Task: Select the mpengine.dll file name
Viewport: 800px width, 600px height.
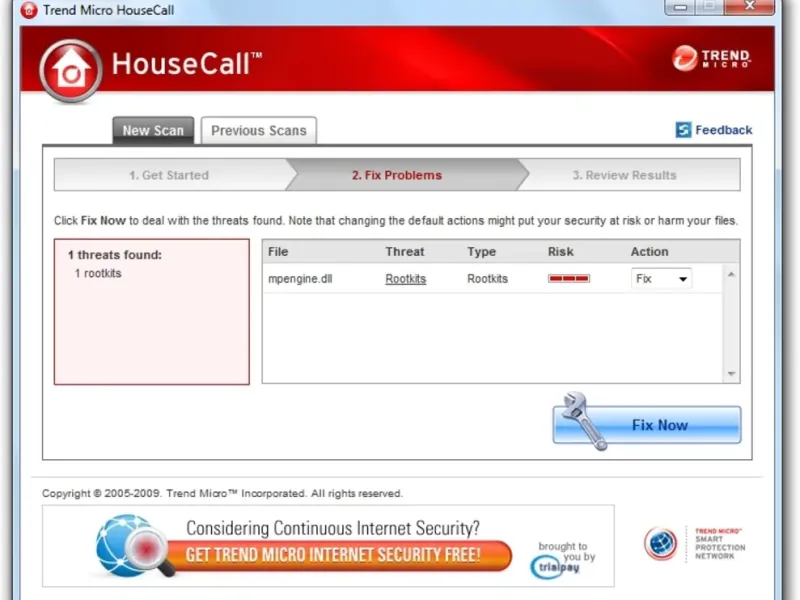Action: click(x=300, y=279)
